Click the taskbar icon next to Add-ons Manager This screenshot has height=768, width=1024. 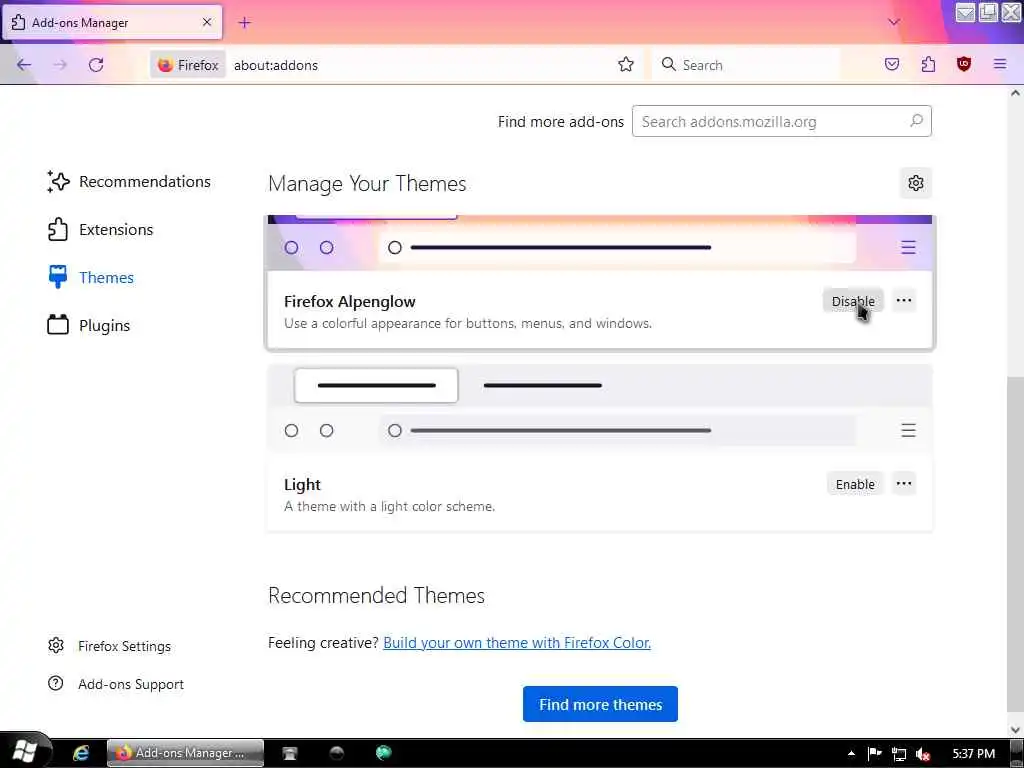coord(289,753)
